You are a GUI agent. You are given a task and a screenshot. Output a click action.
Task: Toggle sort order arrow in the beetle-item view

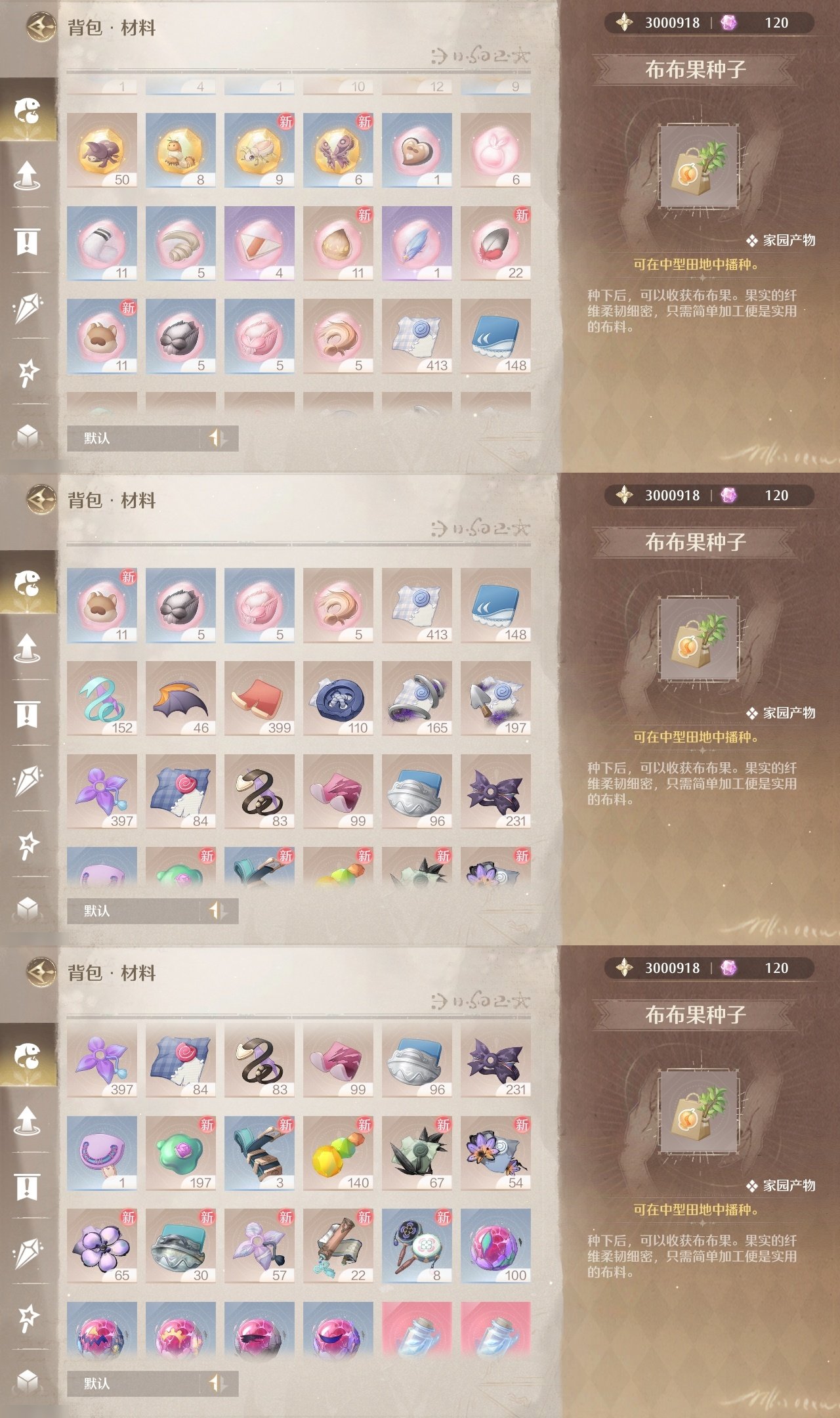[218, 438]
